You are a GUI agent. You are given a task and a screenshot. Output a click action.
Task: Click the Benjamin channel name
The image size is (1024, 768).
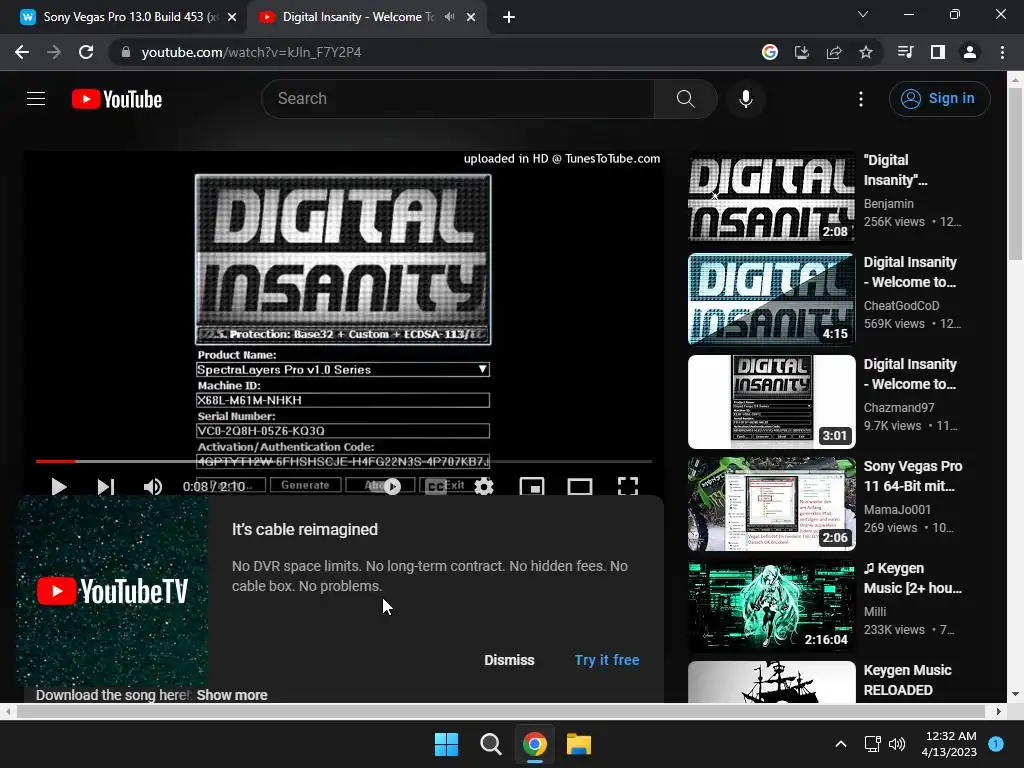click(888, 204)
